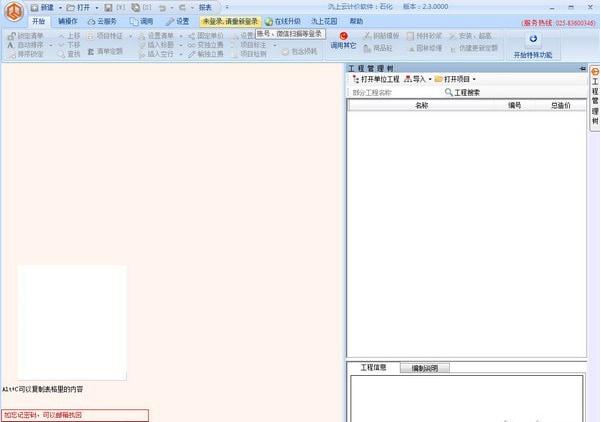Click the 打开项目 folder button
The image size is (601, 422).
point(452,79)
